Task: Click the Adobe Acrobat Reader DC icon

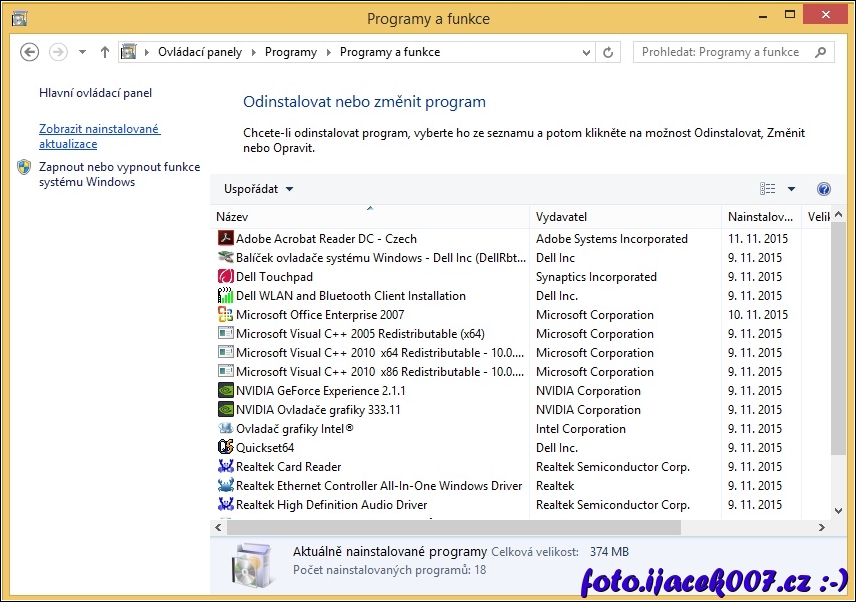Action: coord(225,239)
